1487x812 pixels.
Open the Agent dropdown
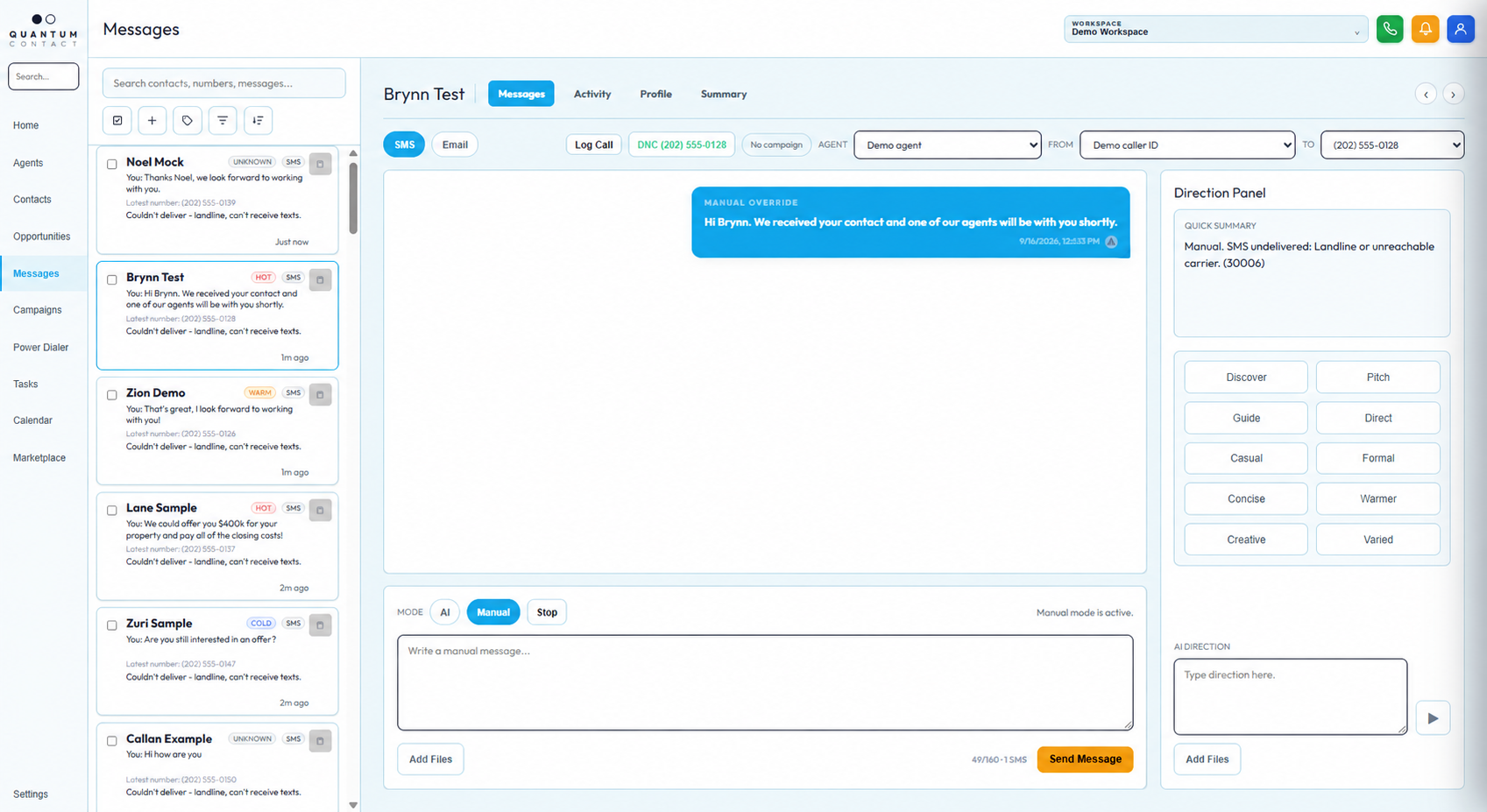(x=947, y=145)
